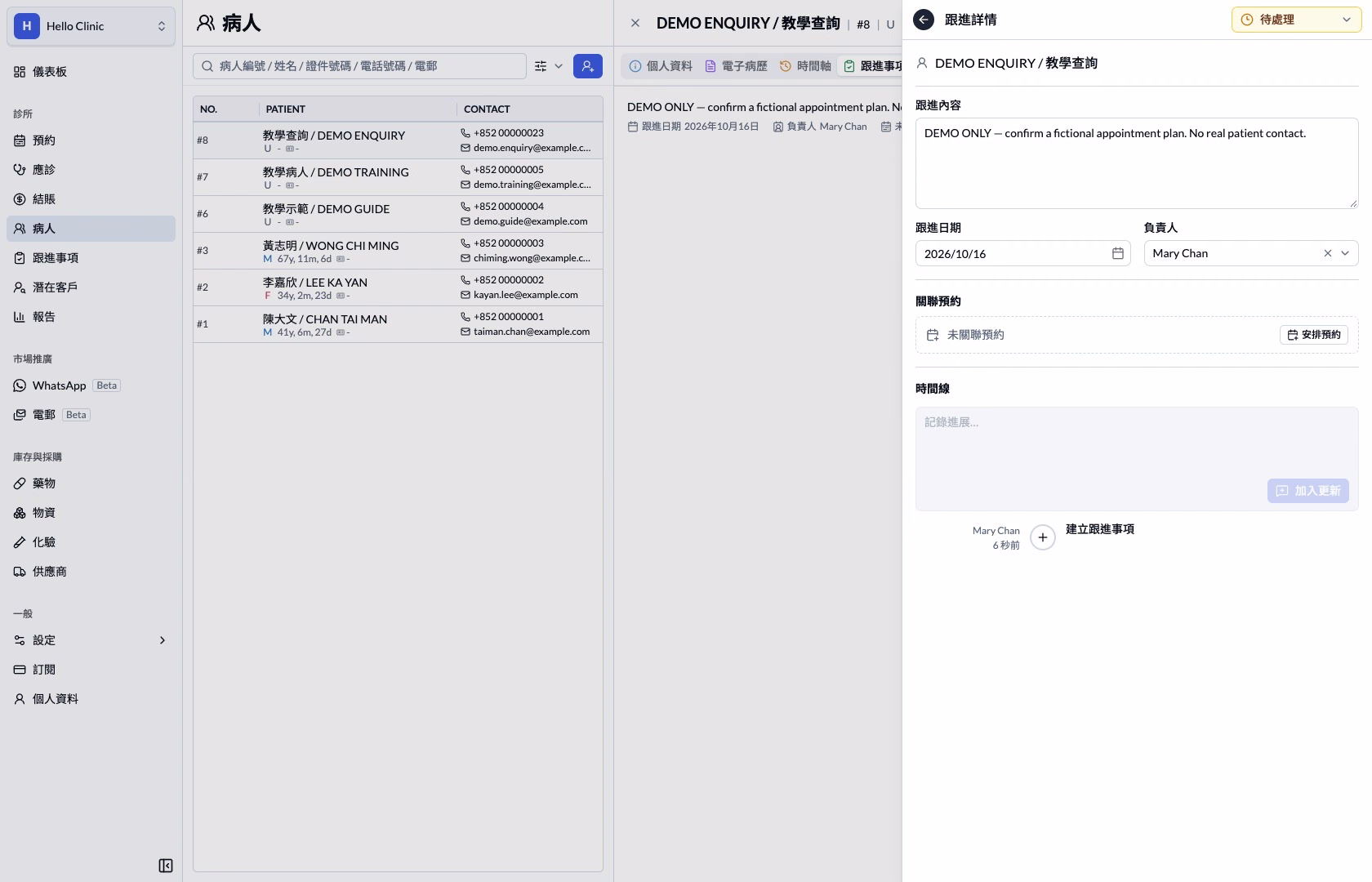This screenshot has height=882, width=1372.
Task: Click email kayan.lee@example.com
Action: point(526,295)
